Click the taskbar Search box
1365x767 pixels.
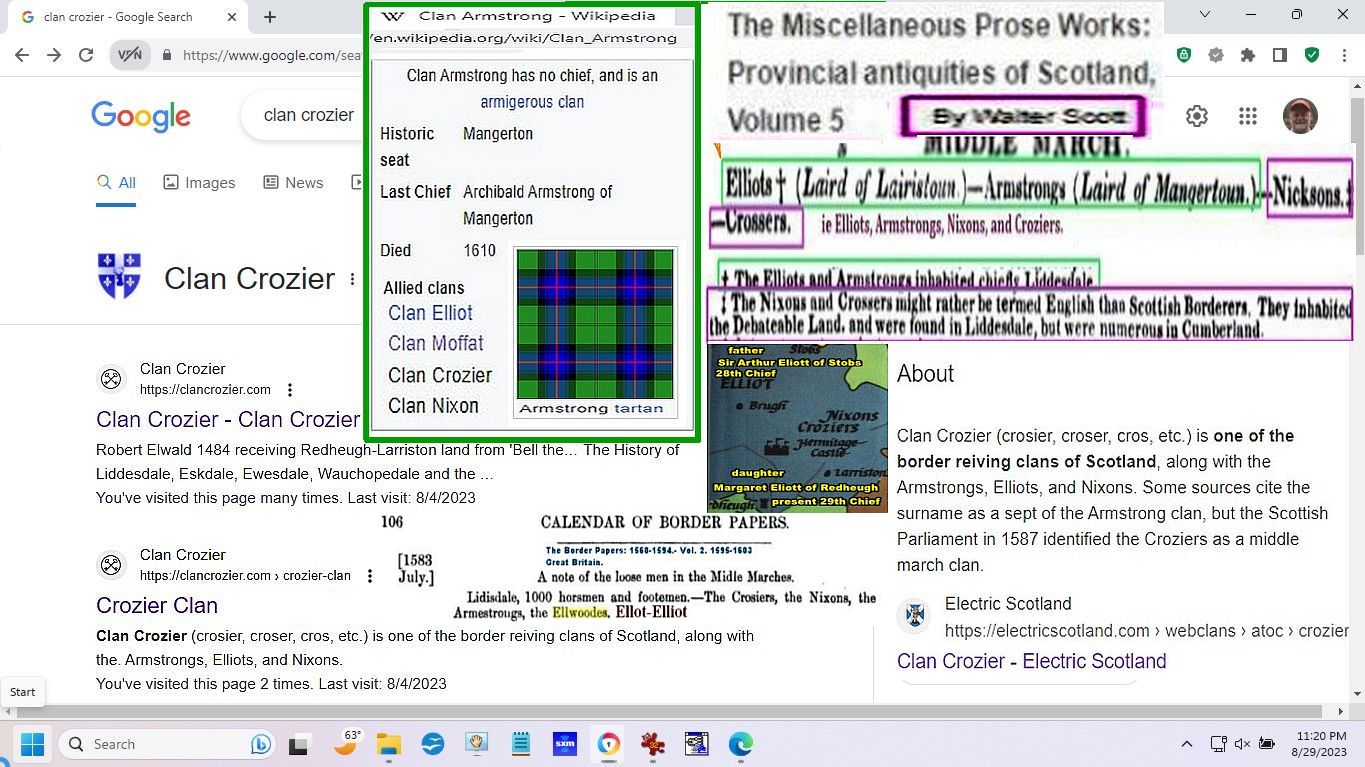point(167,744)
